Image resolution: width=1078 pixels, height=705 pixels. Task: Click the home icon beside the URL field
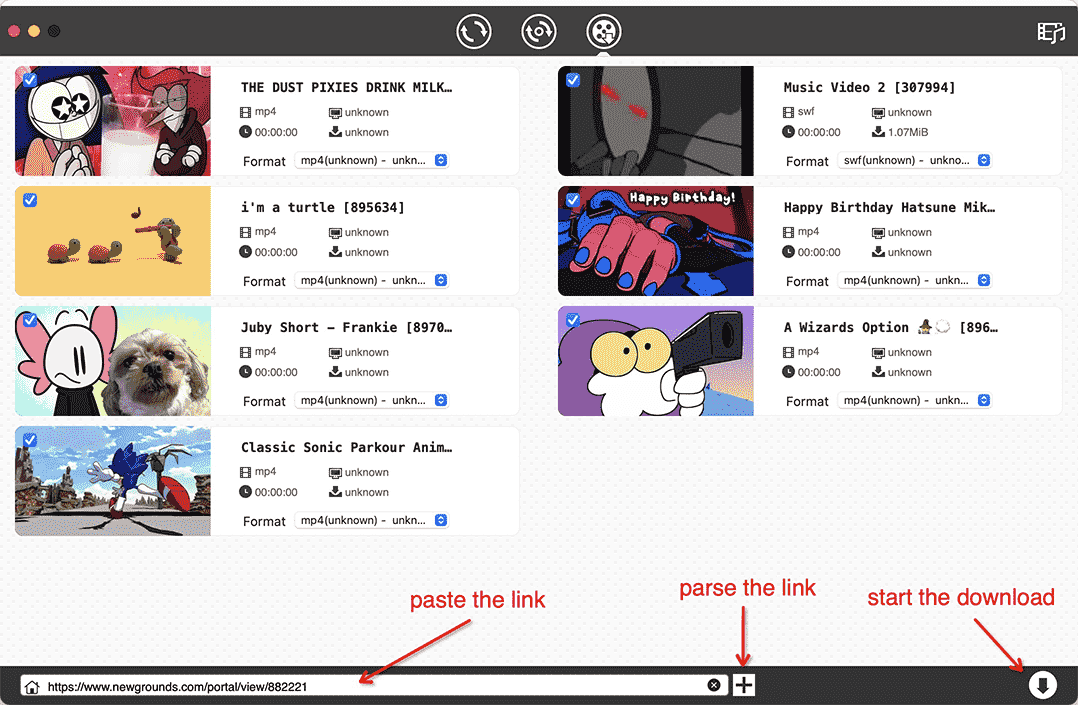click(x=32, y=686)
